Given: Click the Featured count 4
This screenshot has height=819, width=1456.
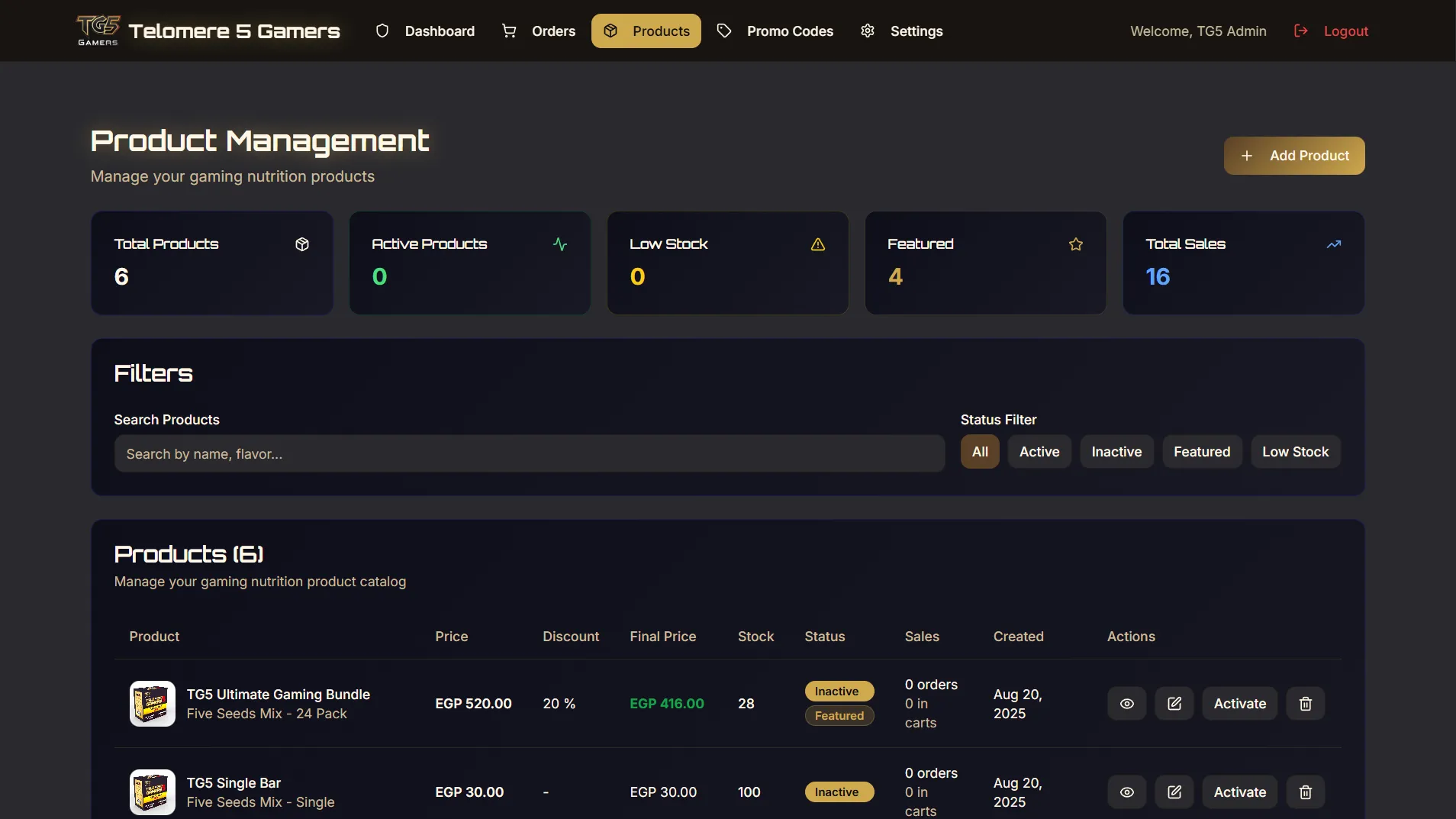Looking at the screenshot, I should tap(895, 276).
